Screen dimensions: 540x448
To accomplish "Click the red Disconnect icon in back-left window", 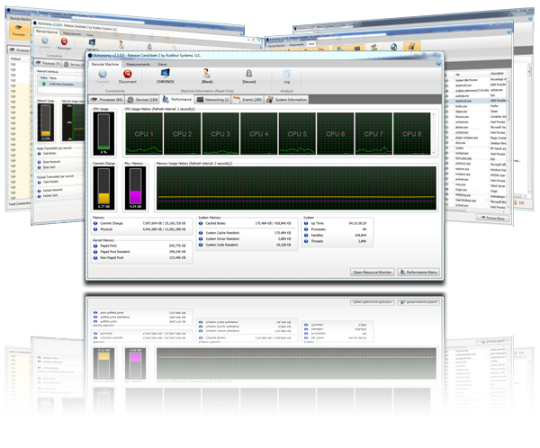I will point(64,41).
